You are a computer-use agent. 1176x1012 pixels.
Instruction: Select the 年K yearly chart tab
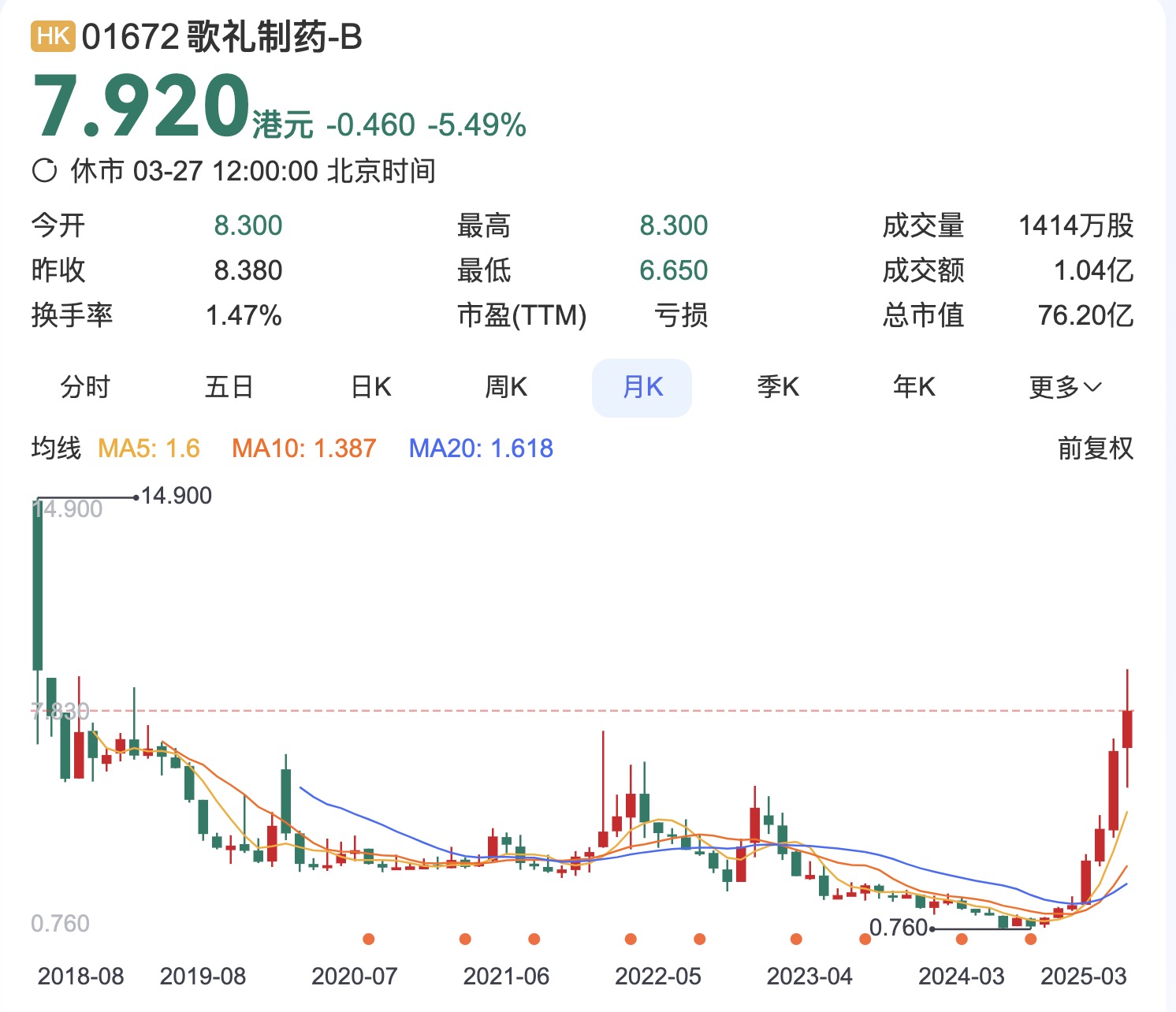914,387
